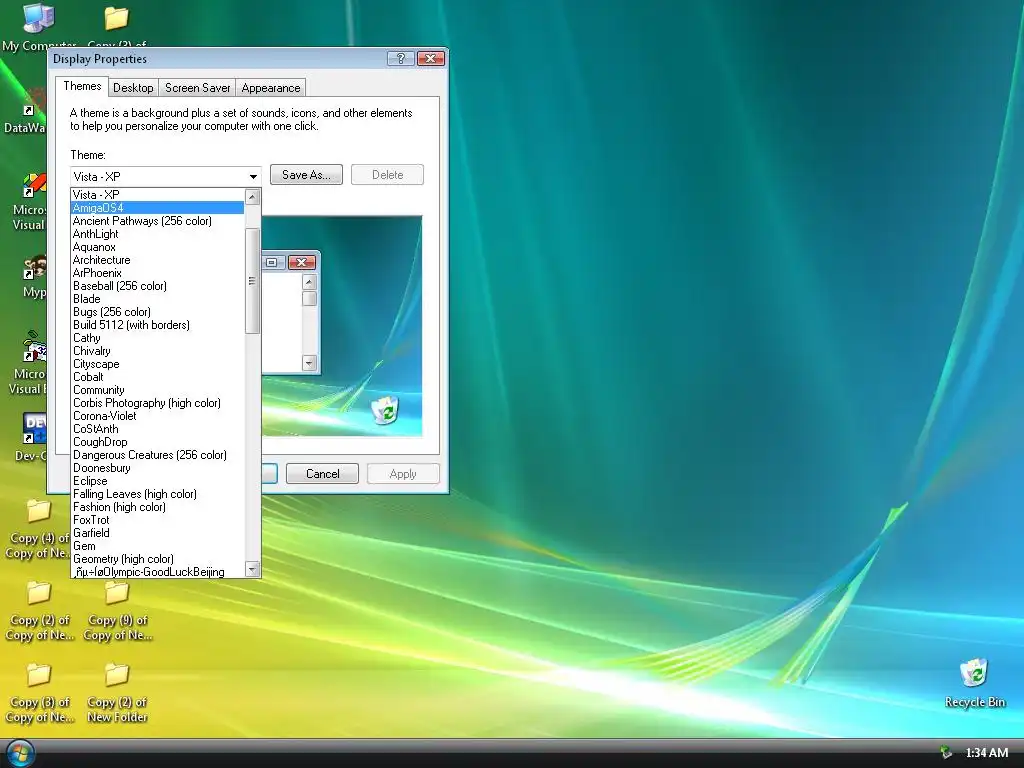The image size is (1024, 768).
Task: Pick the Eclipse theme
Action: point(157,481)
